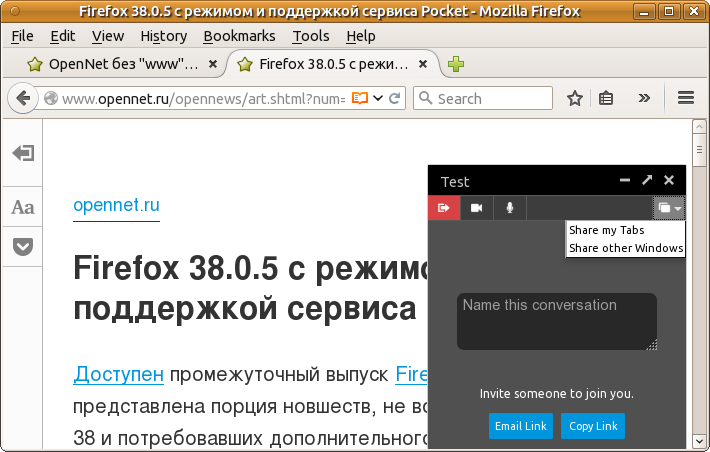
Task: Click the Copy Link button
Action: (x=593, y=426)
